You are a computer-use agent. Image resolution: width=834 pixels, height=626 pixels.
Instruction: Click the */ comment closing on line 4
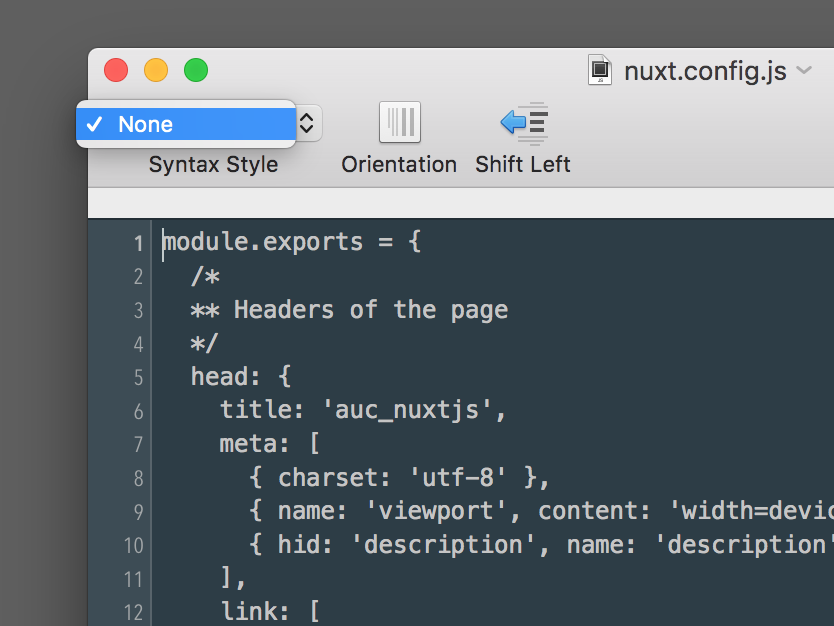pos(205,344)
